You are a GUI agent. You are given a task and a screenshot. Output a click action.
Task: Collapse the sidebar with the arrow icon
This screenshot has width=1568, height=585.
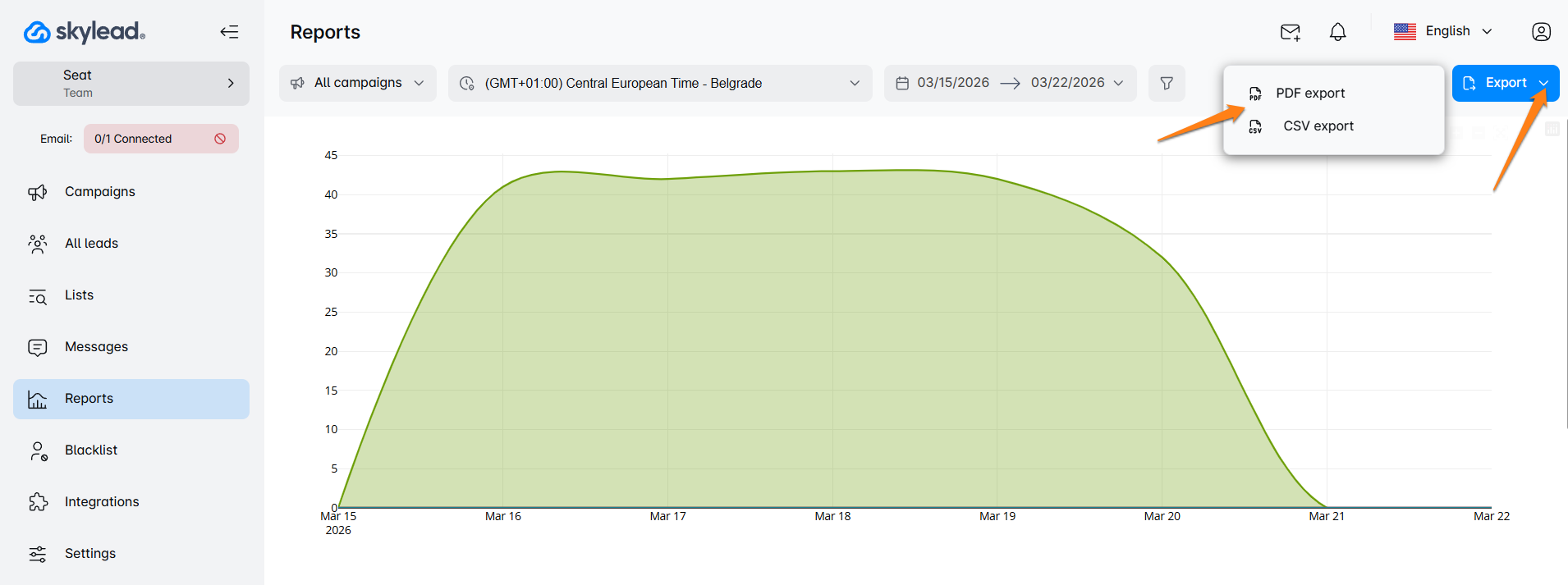[x=229, y=32]
